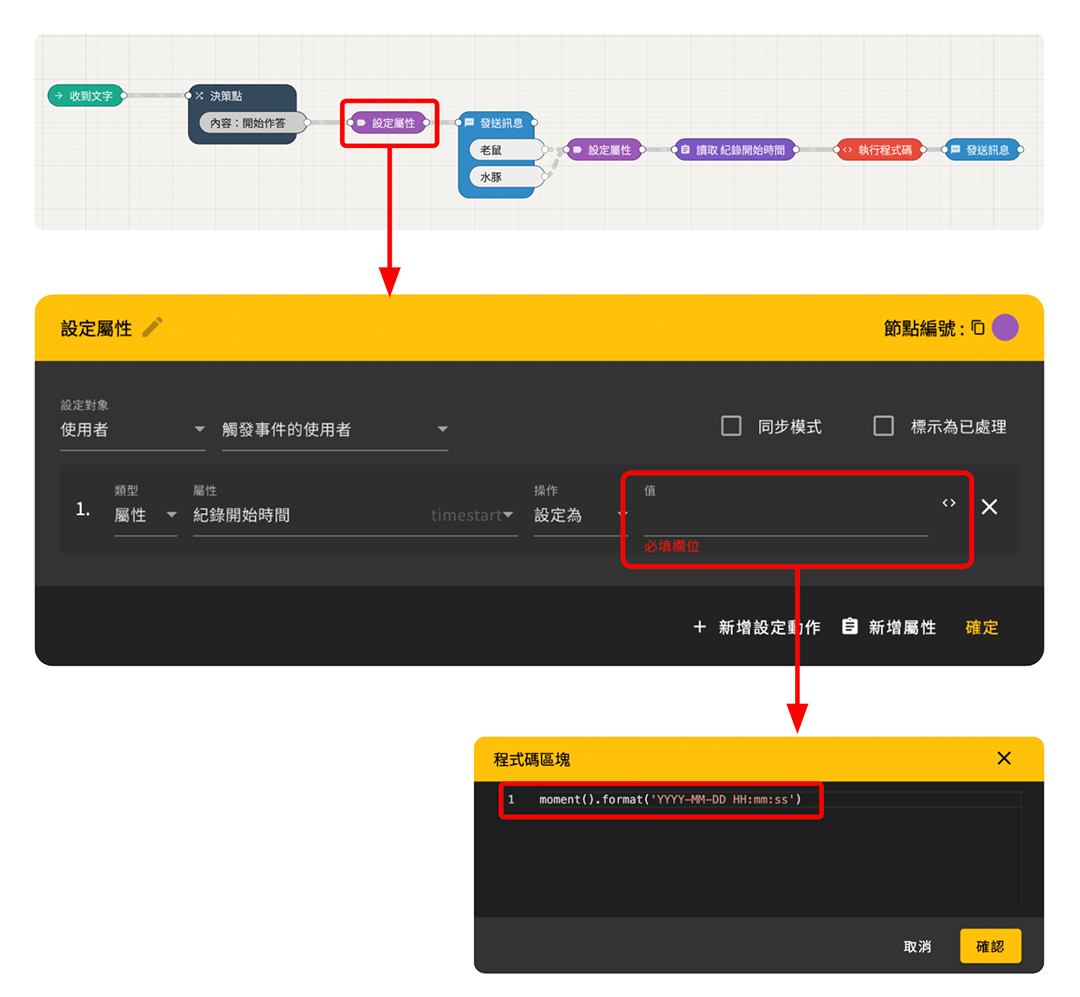This screenshot has width=1080, height=997.
Task: Open code editor via <> icon
Action: (948, 503)
